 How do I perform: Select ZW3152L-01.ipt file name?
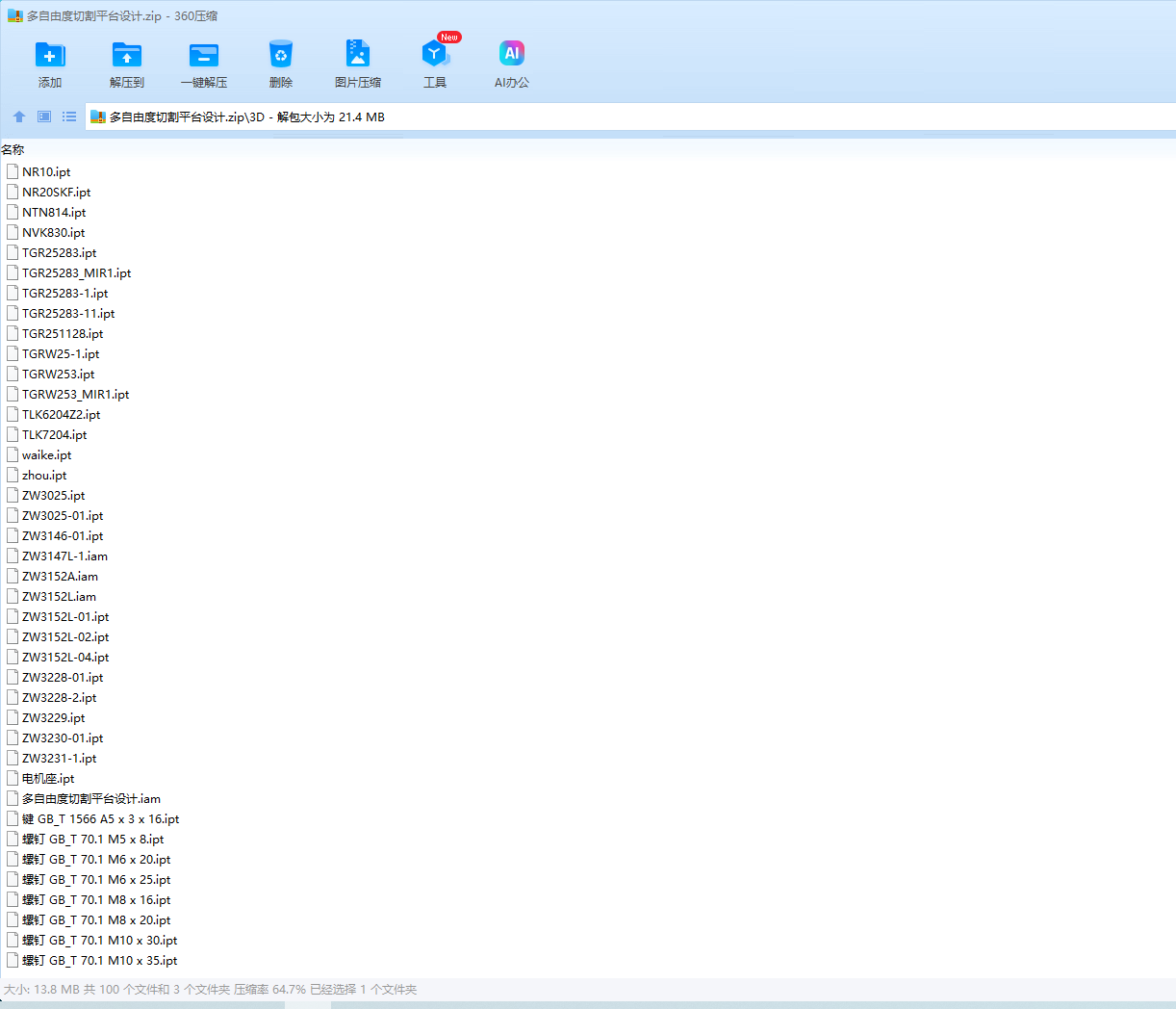[65, 616]
